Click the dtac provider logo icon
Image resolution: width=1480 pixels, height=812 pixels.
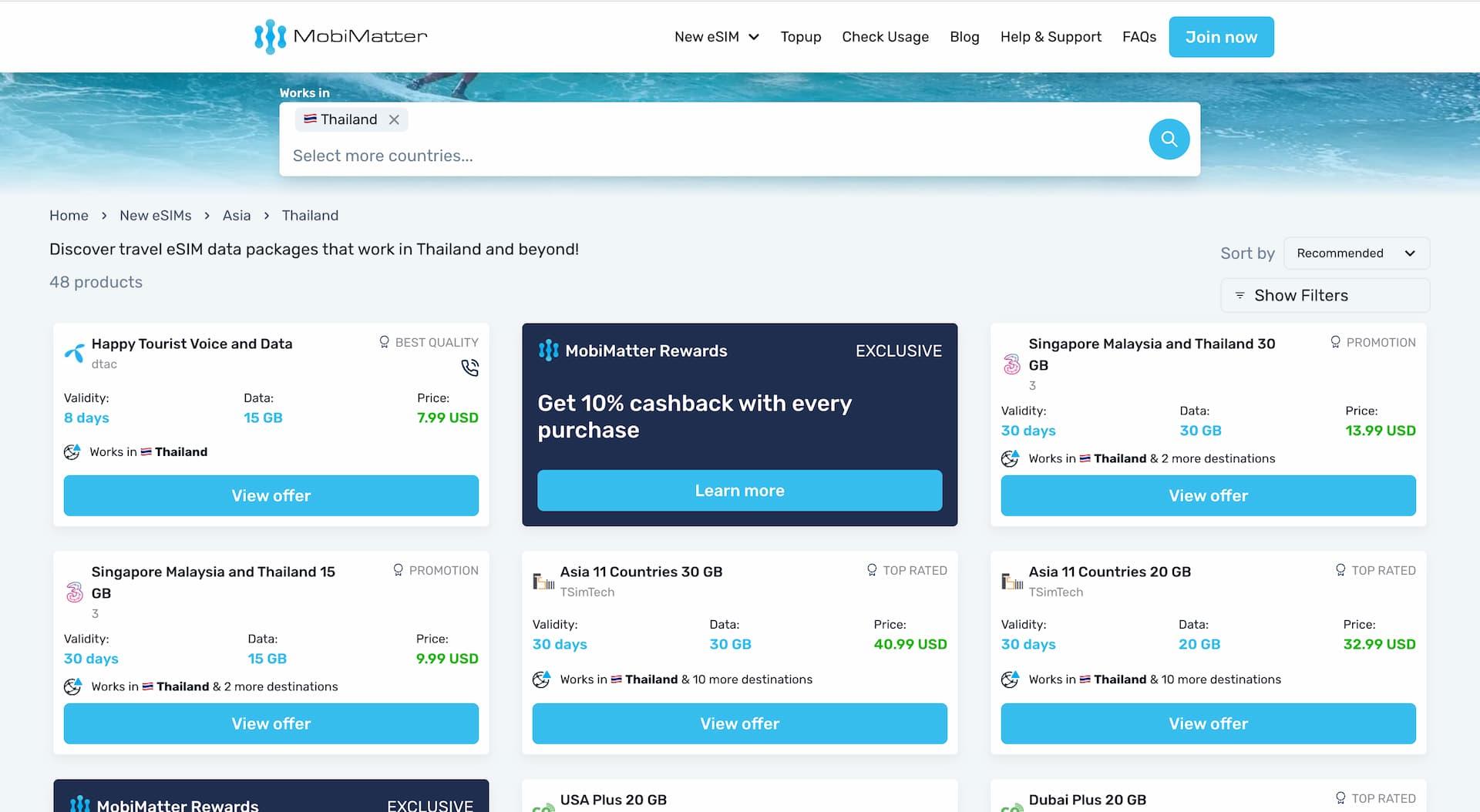click(75, 354)
